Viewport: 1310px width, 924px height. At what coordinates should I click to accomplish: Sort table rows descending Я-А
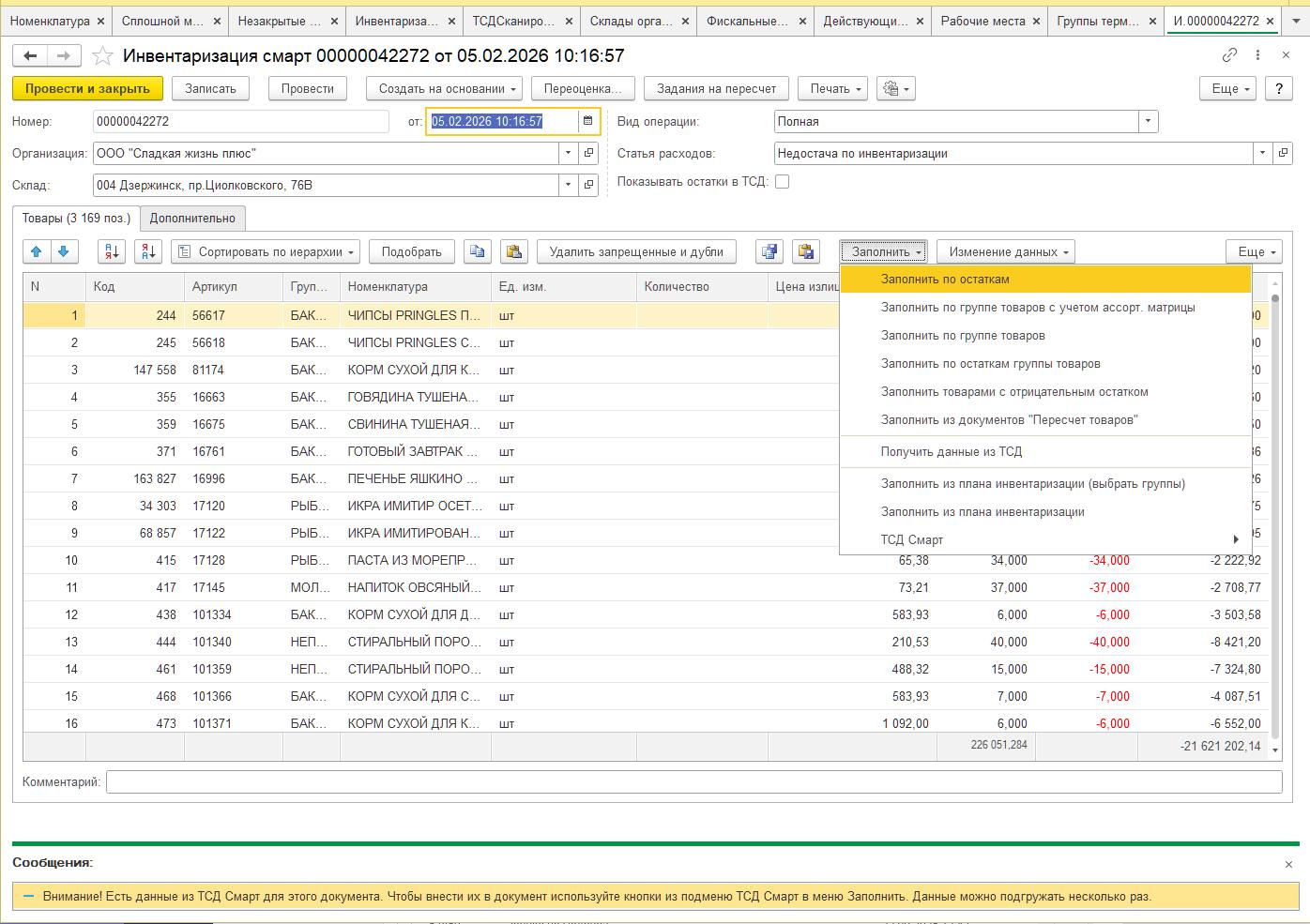pos(148,251)
